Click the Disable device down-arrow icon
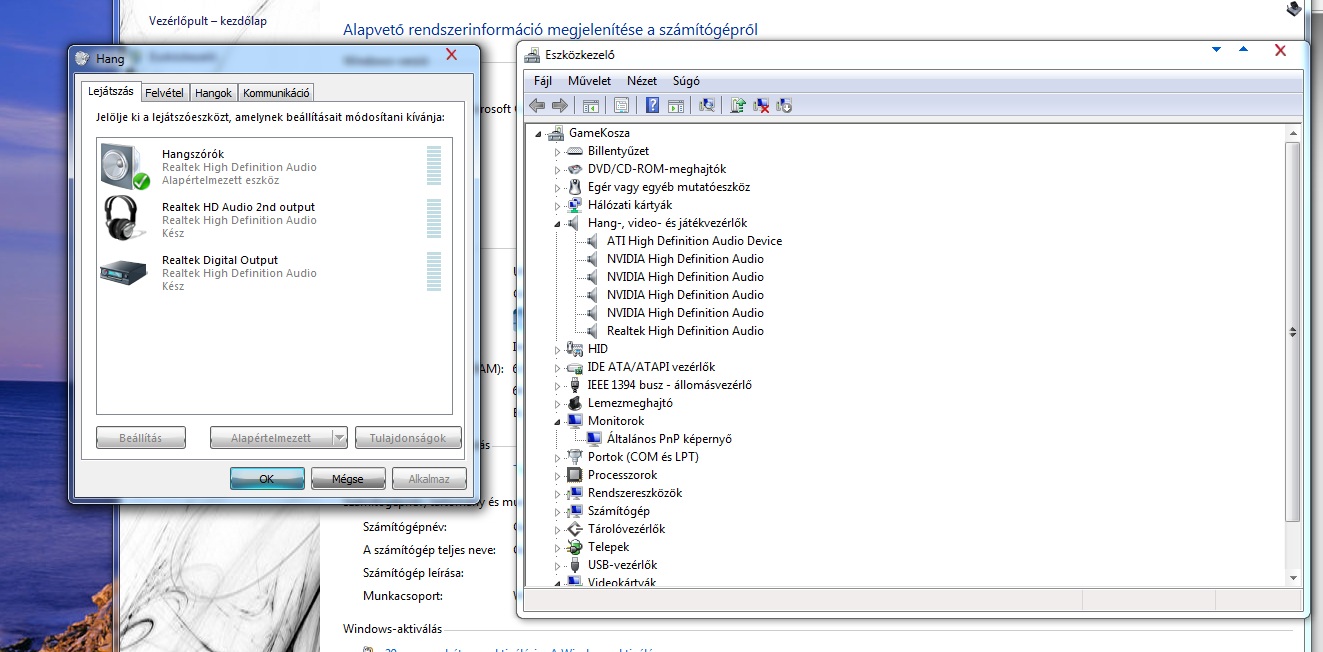Viewport: 1323px width, 652px height. click(x=784, y=105)
